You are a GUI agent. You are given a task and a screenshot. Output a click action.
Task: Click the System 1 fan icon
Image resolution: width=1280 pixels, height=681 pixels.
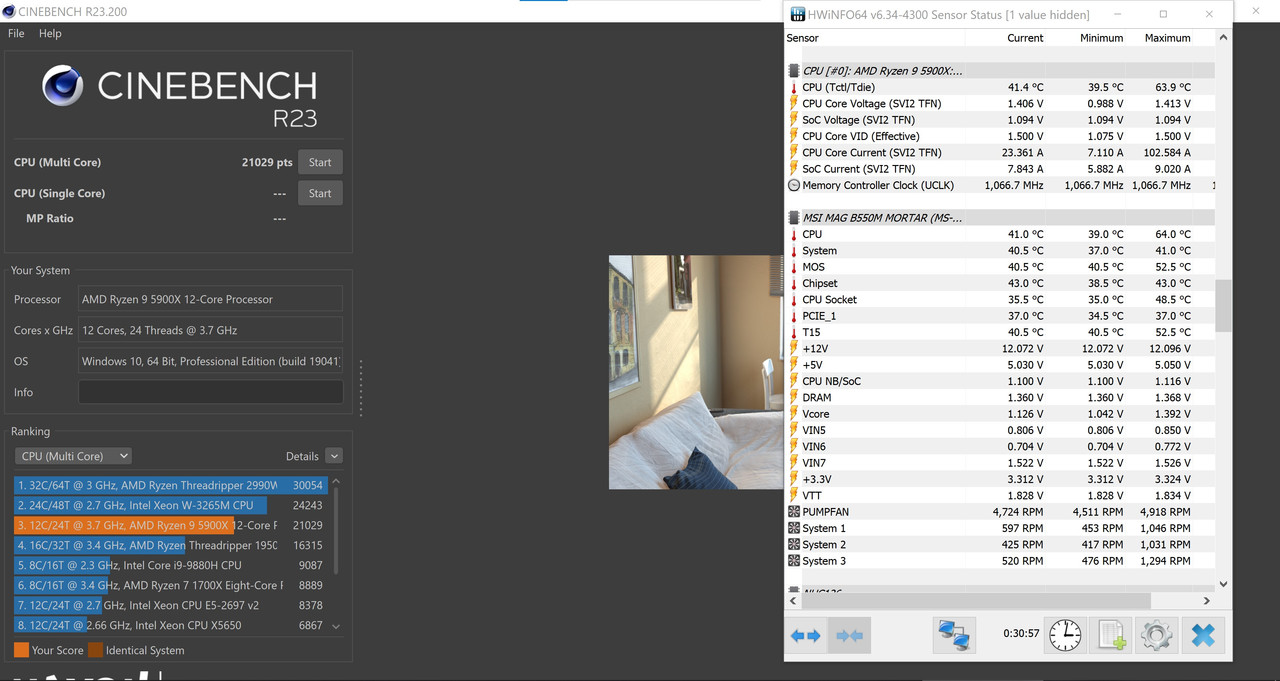(x=794, y=528)
